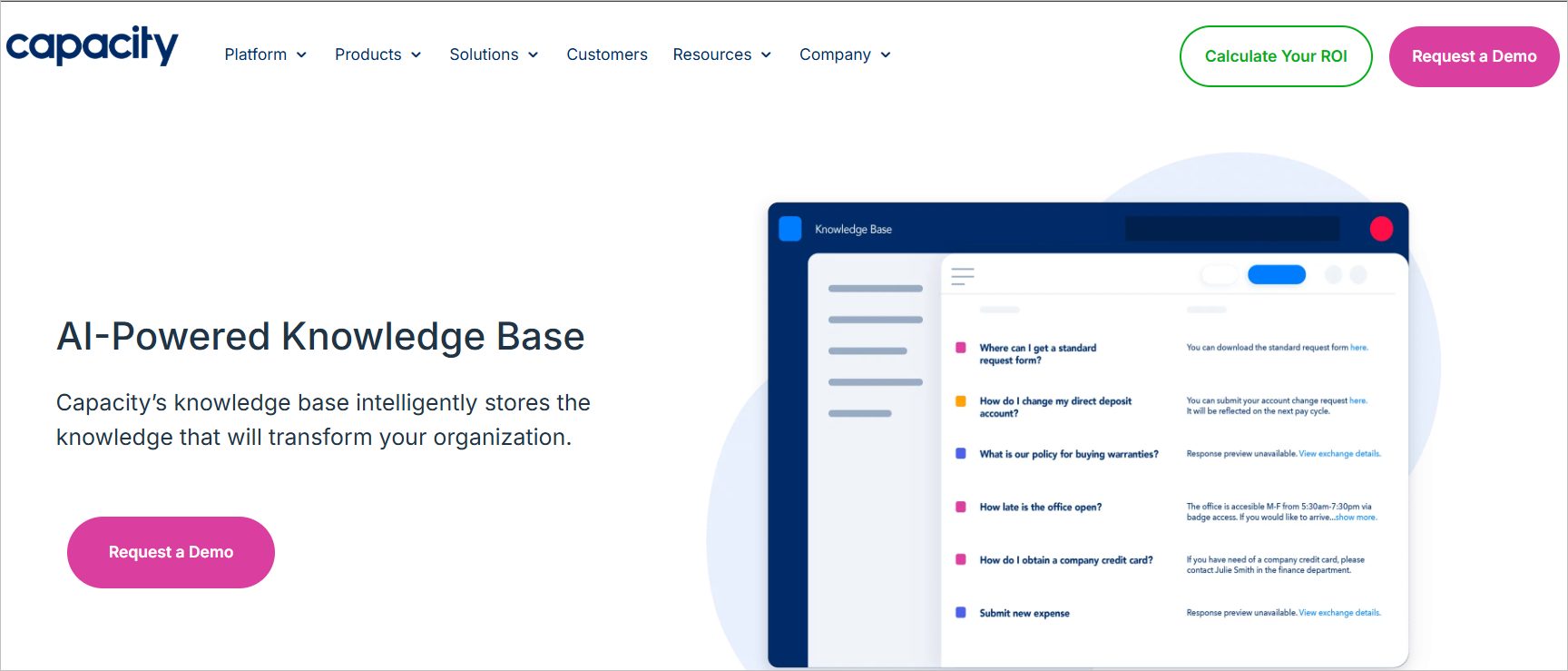The image size is (1568, 671).
Task: Click the header Request a Demo button
Action: pos(1474,56)
